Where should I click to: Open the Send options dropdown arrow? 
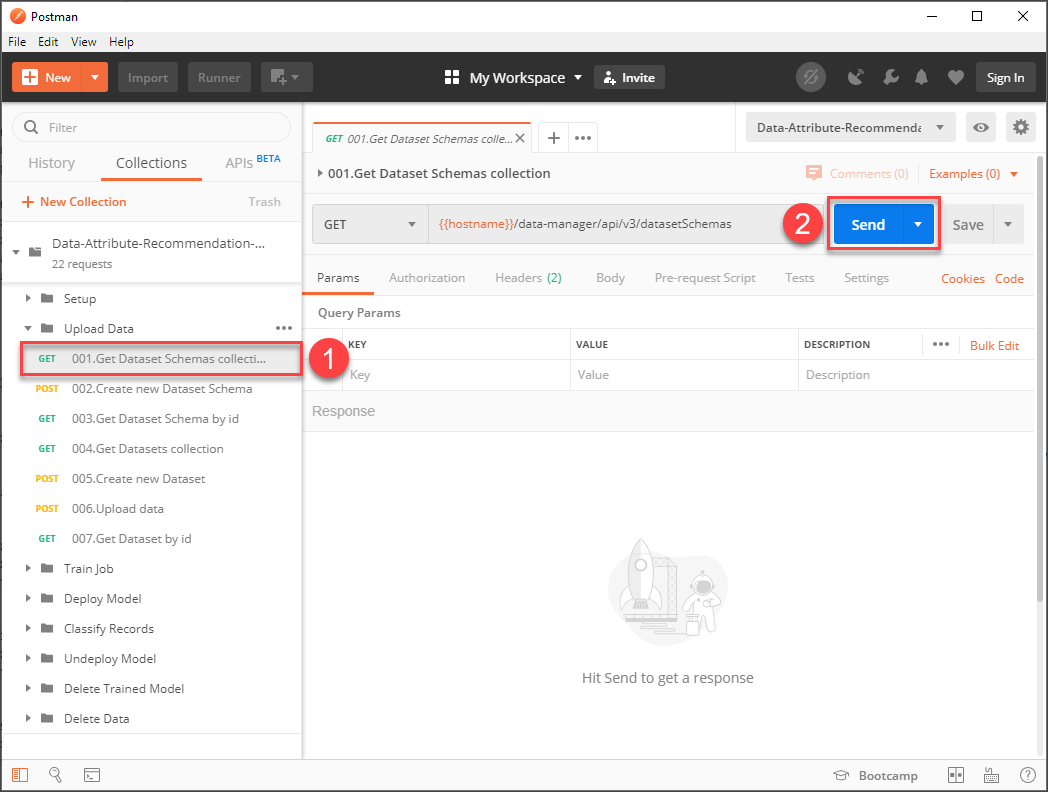point(918,225)
